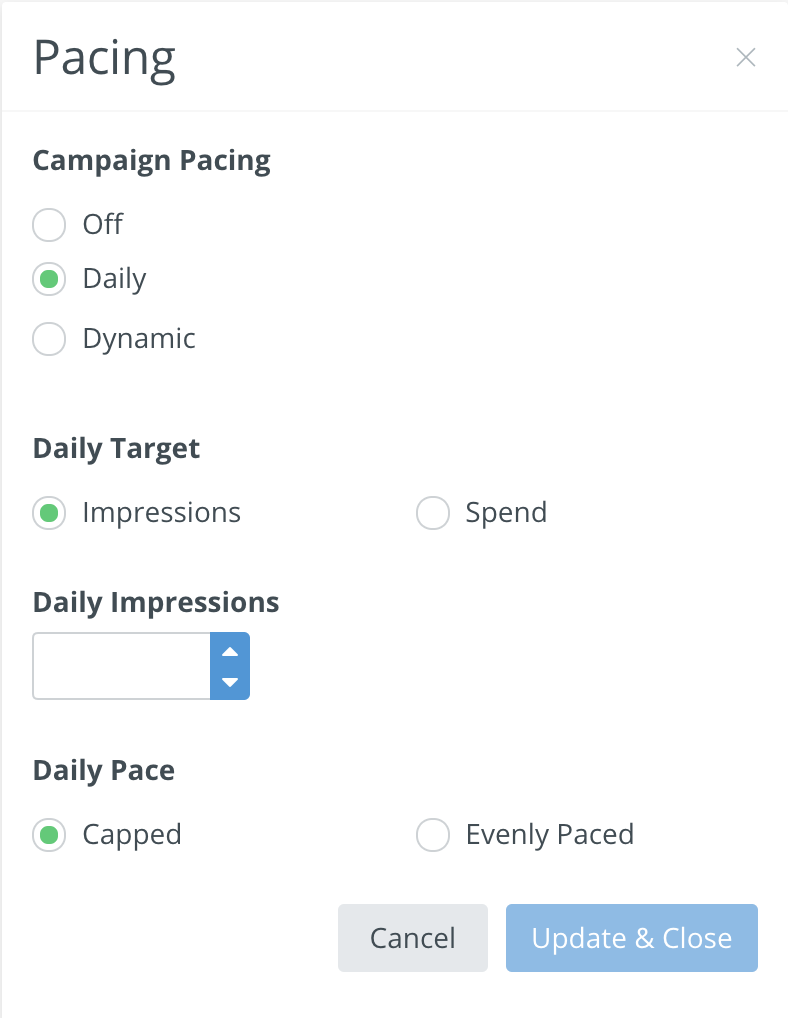Close the Pacing dialog with the X icon
Screen dimensions: 788x1018
click(x=745, y=58)
